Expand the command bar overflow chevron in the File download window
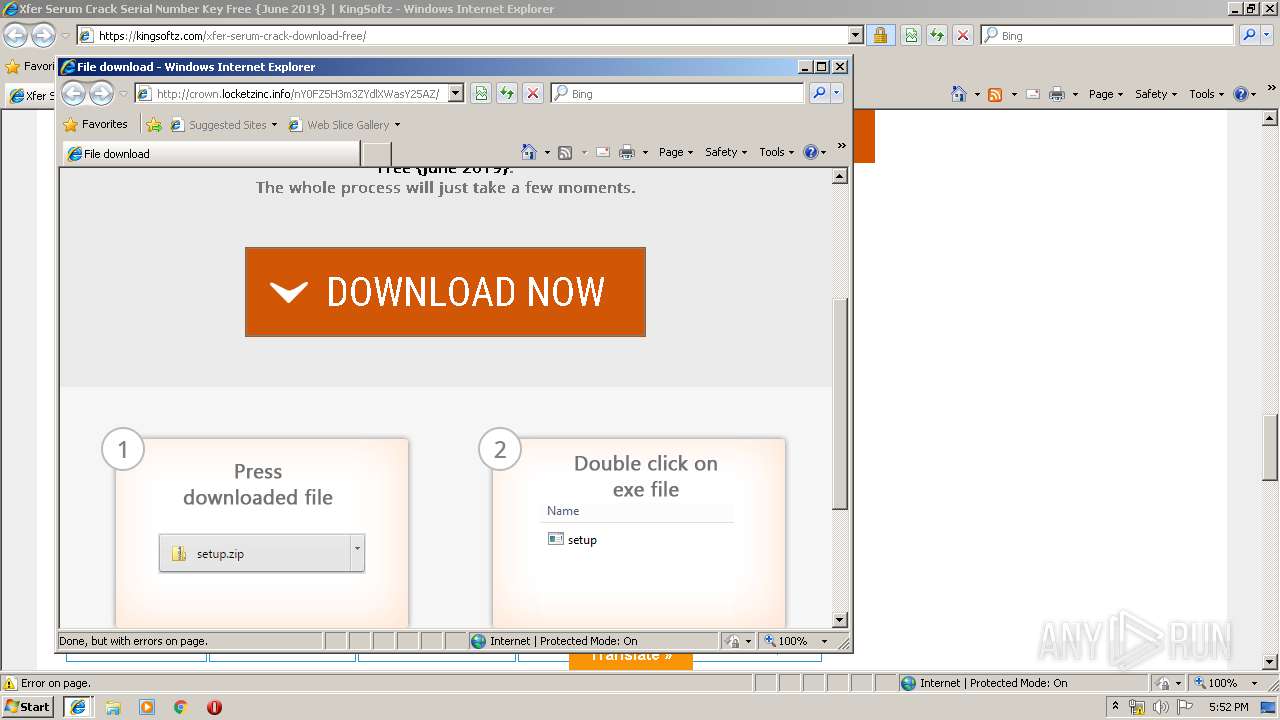 tap(841, 146)
